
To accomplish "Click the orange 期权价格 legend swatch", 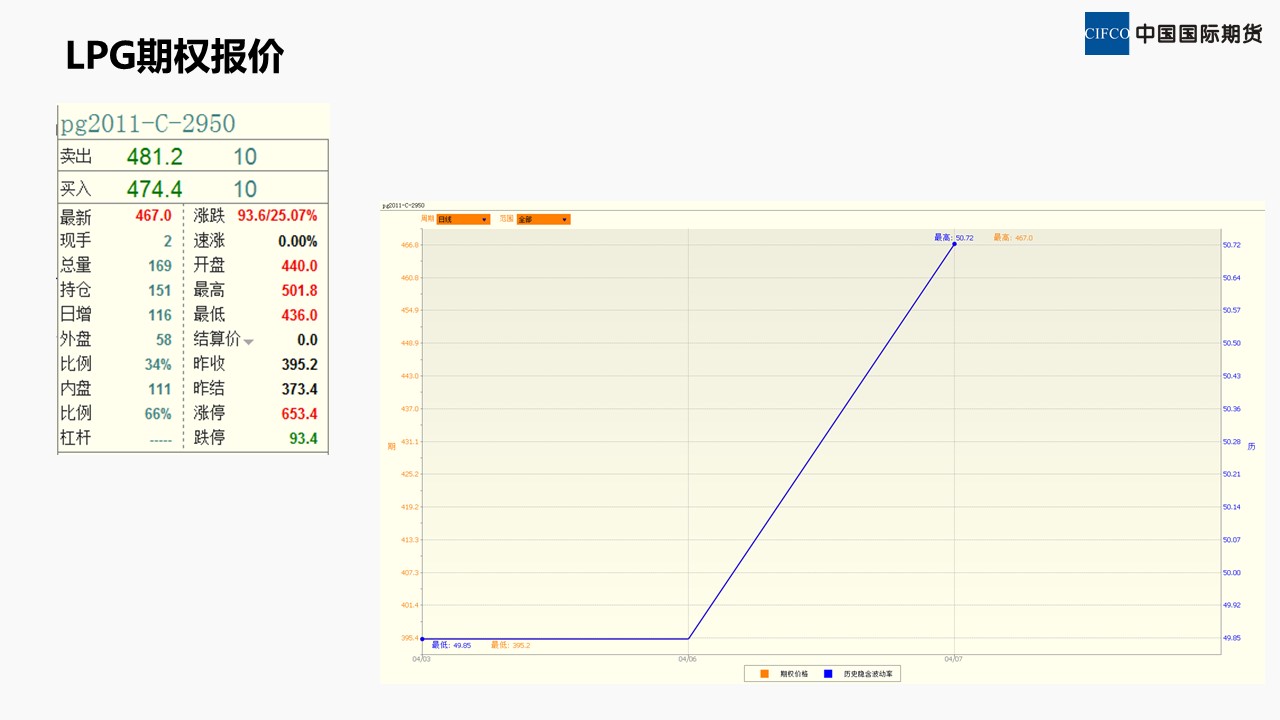I will click(765, 674).
